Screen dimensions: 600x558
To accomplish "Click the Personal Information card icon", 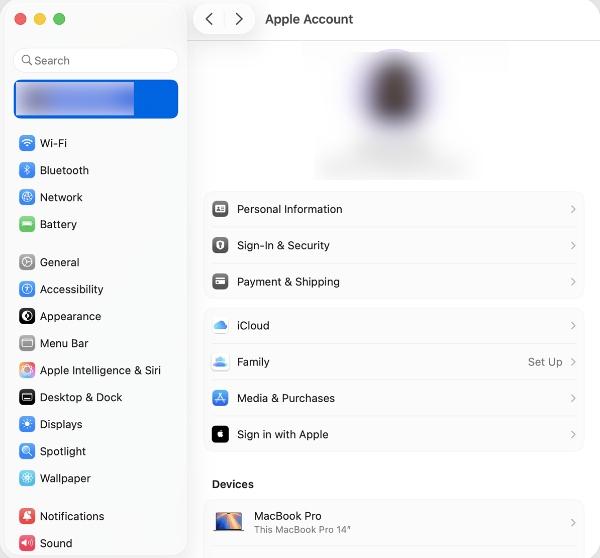I will (220, 209).
